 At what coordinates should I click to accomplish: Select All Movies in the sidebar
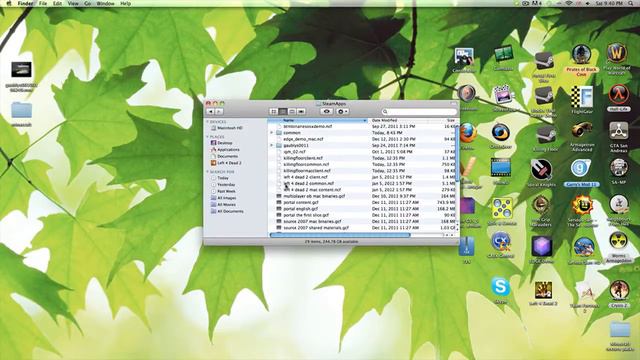point(223,204)
